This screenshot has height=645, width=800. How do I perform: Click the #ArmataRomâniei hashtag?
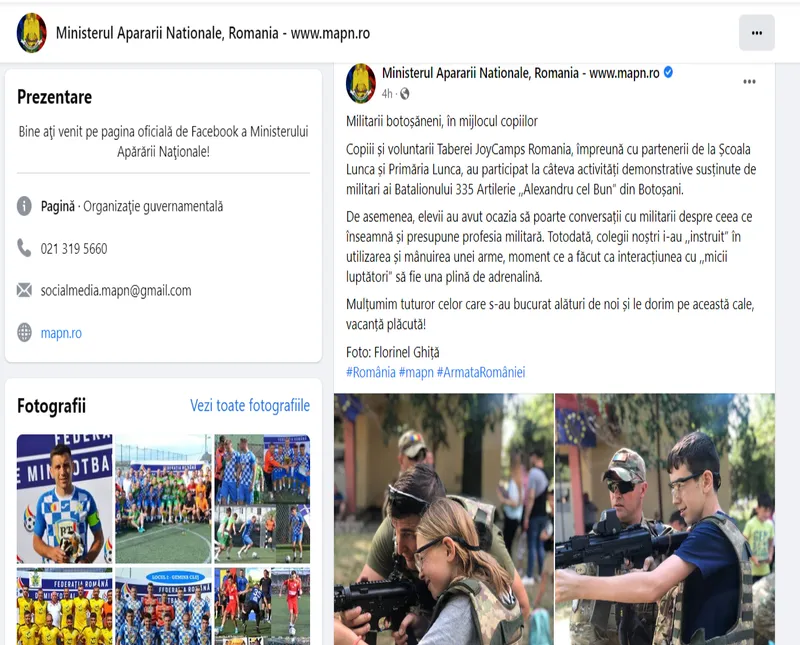point(481,372)
